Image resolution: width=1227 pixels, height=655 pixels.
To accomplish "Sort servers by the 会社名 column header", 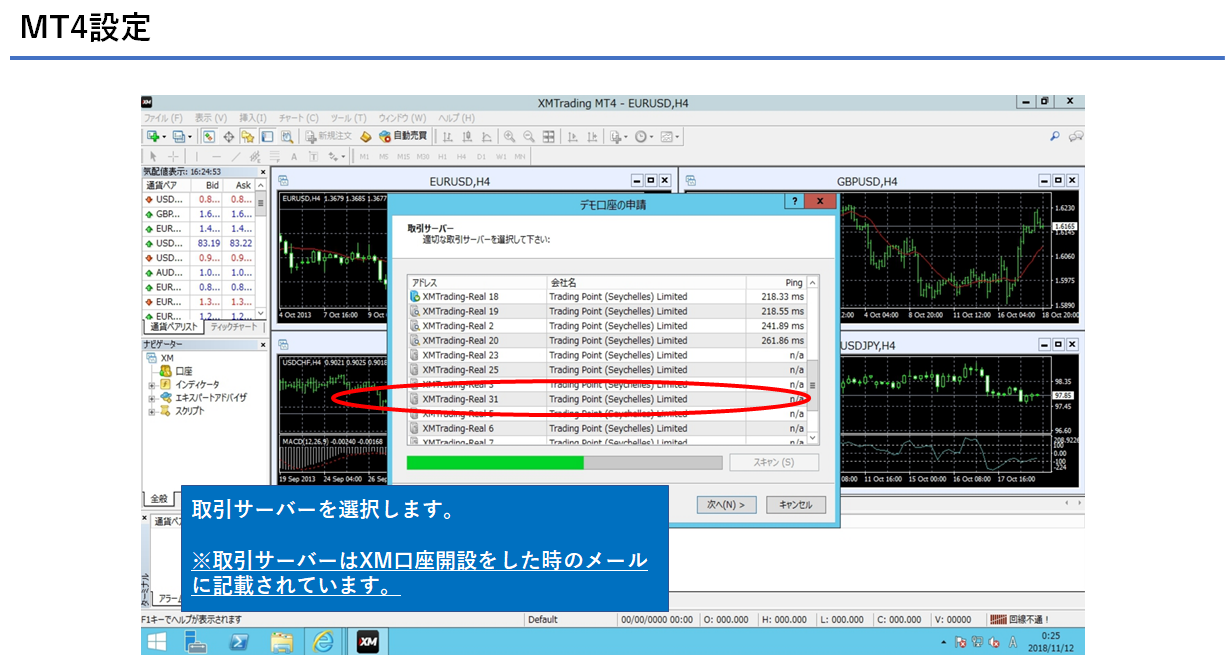I will (646, 283).
